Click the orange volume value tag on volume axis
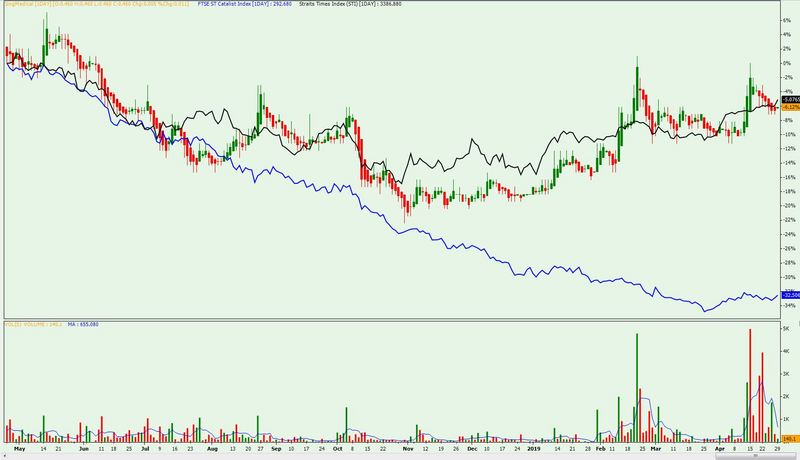The image size is (800, 460). coord(790,439)
